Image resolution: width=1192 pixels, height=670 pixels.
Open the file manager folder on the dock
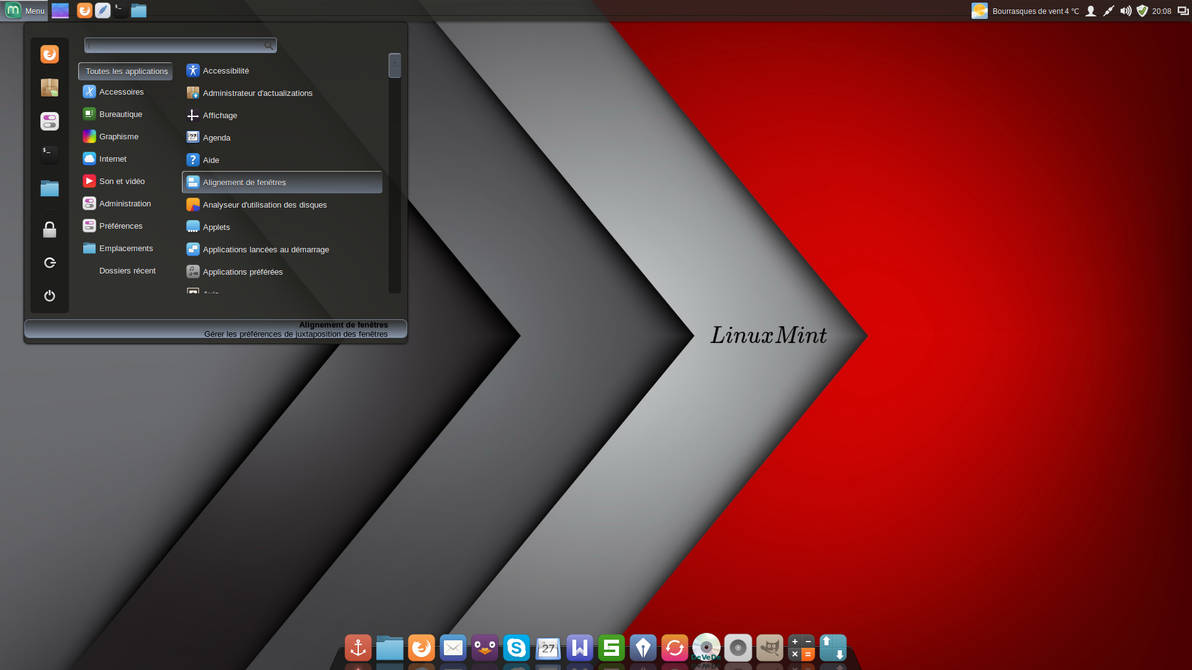point(389,648)
